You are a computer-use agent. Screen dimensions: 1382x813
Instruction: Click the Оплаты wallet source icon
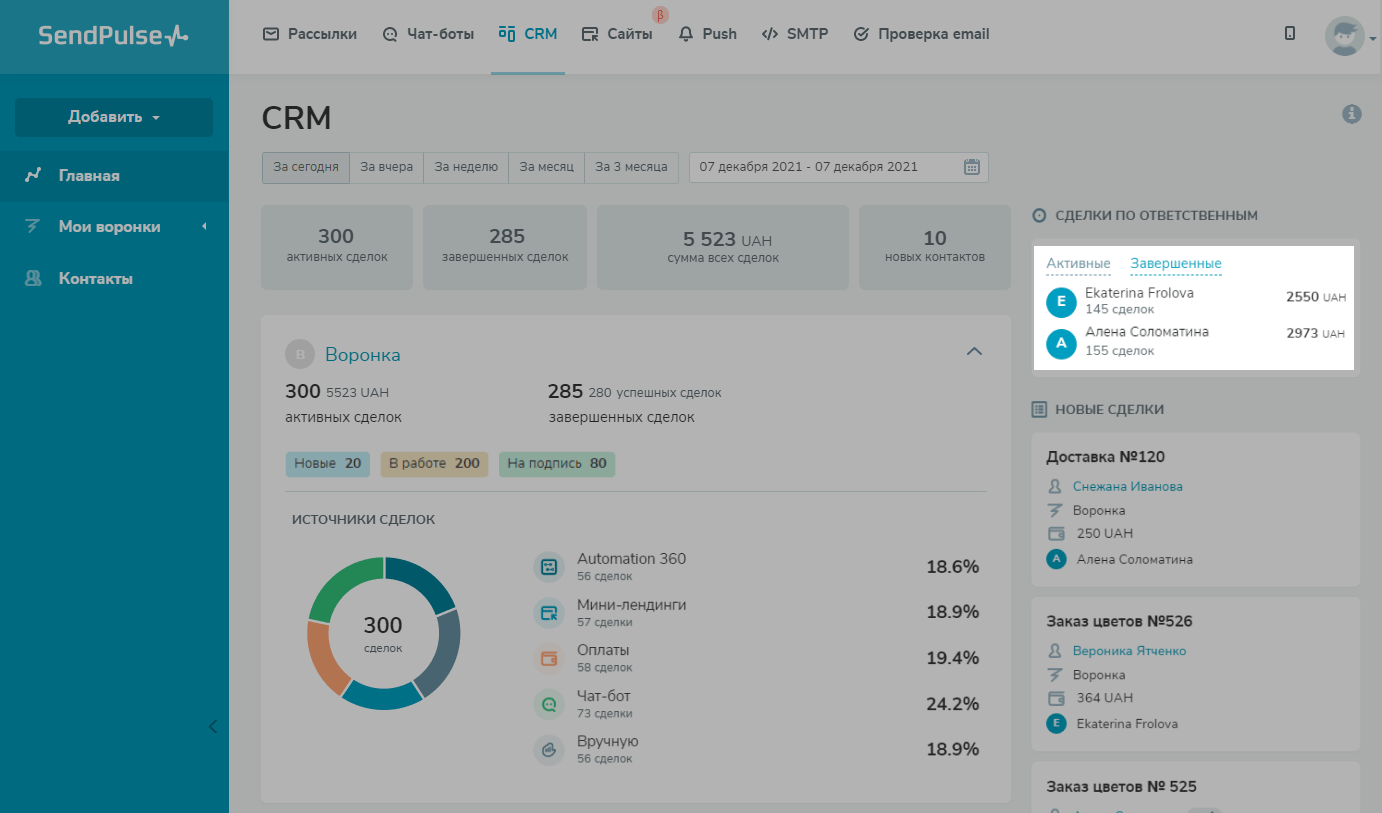pos(549,658)
